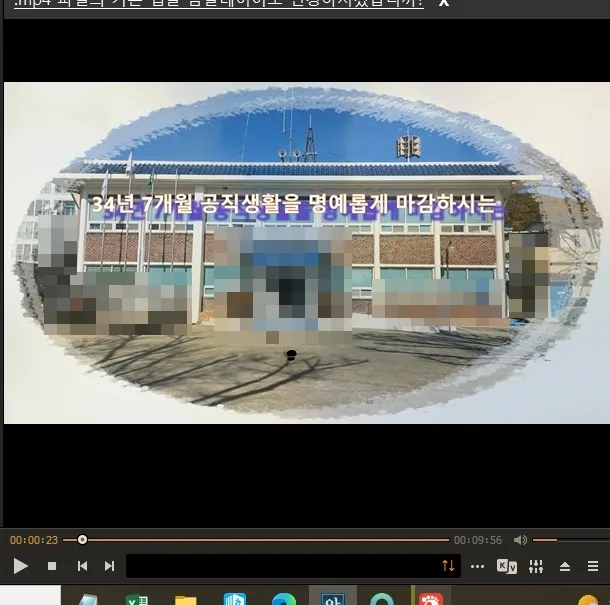
Task: Open the keyboard shortcut (Ky) icon
Action: pyautogui.click(x=507, y=566)
